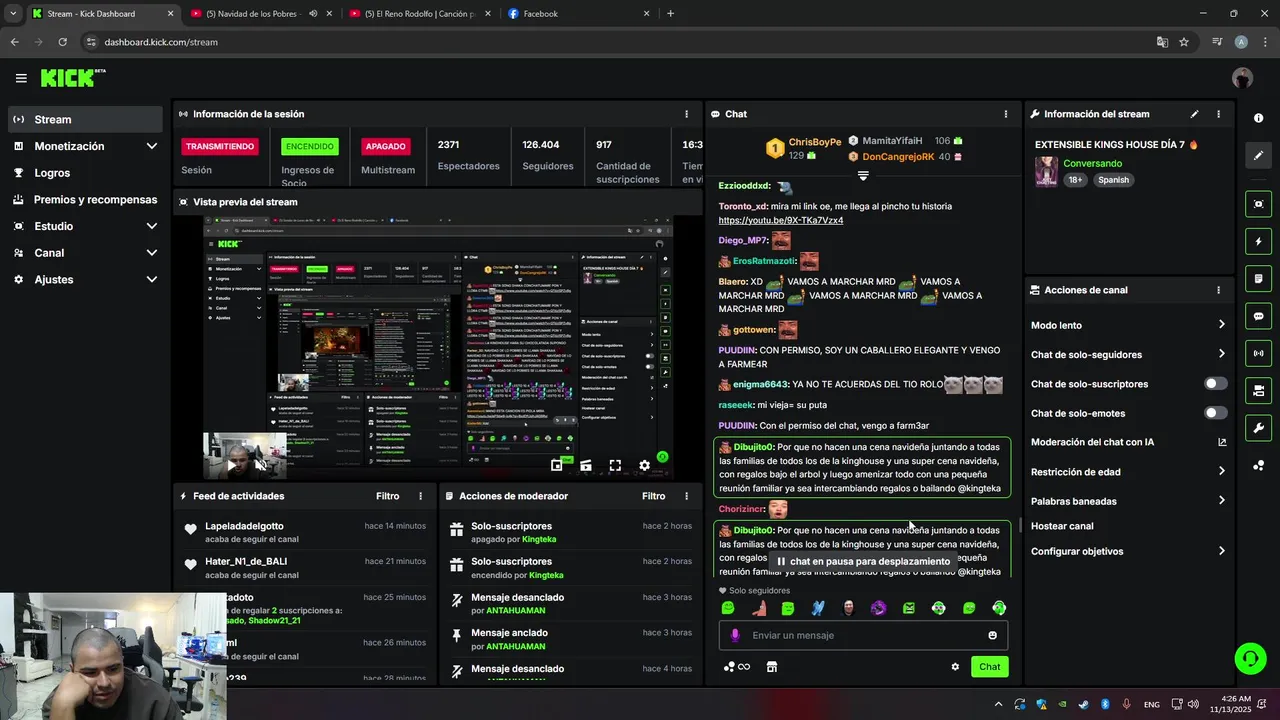Toggle Chat de solo-emotes switch
This screenshot has height=720, width=1280.
[1216, 413]
